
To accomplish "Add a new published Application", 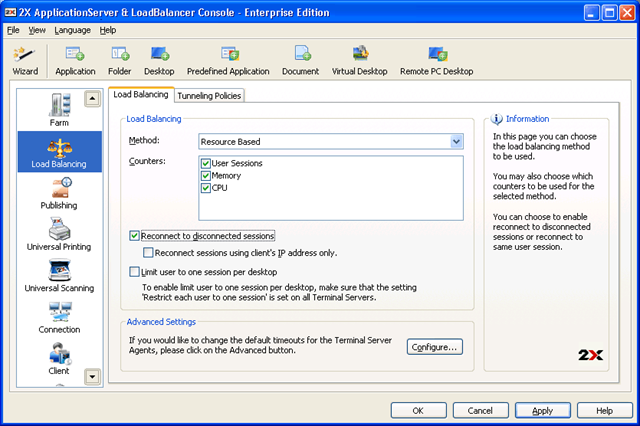I will click(x=75, y=61).
